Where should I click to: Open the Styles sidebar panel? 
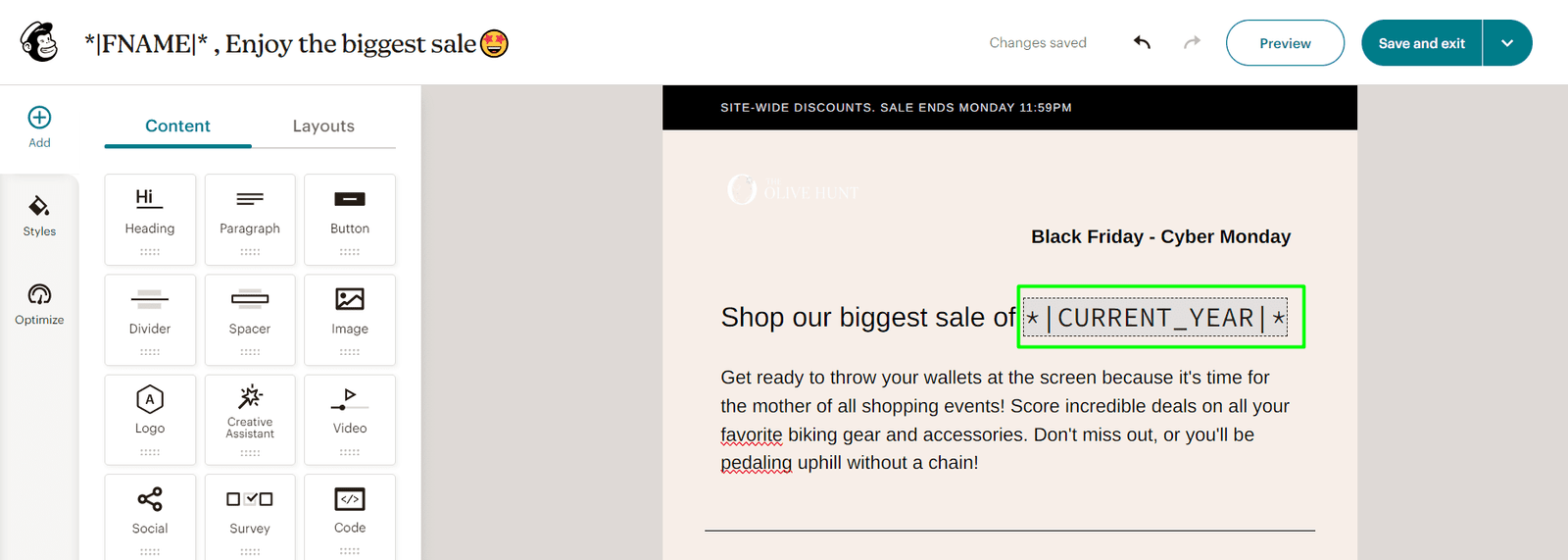tap(39, 217)
